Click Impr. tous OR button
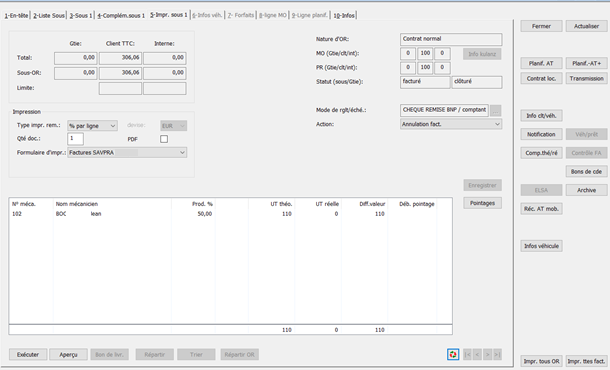Viewport: 610px width, 370px height. pyautogui.click(x=541, y=361)
